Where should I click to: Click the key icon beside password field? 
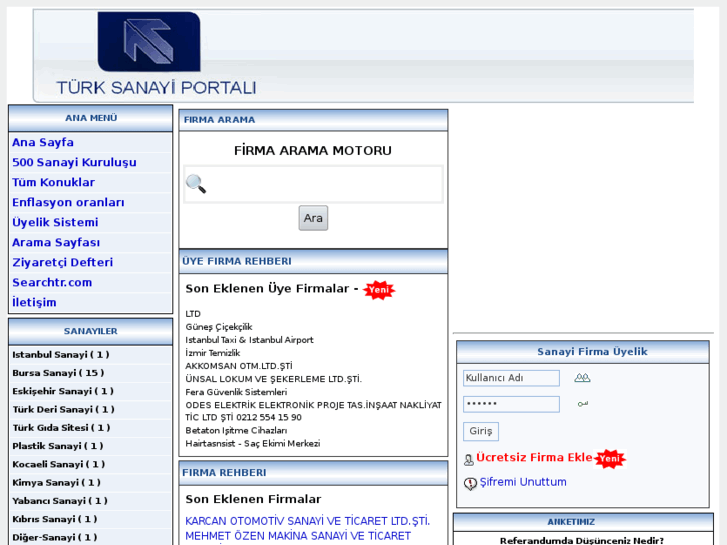582,404
